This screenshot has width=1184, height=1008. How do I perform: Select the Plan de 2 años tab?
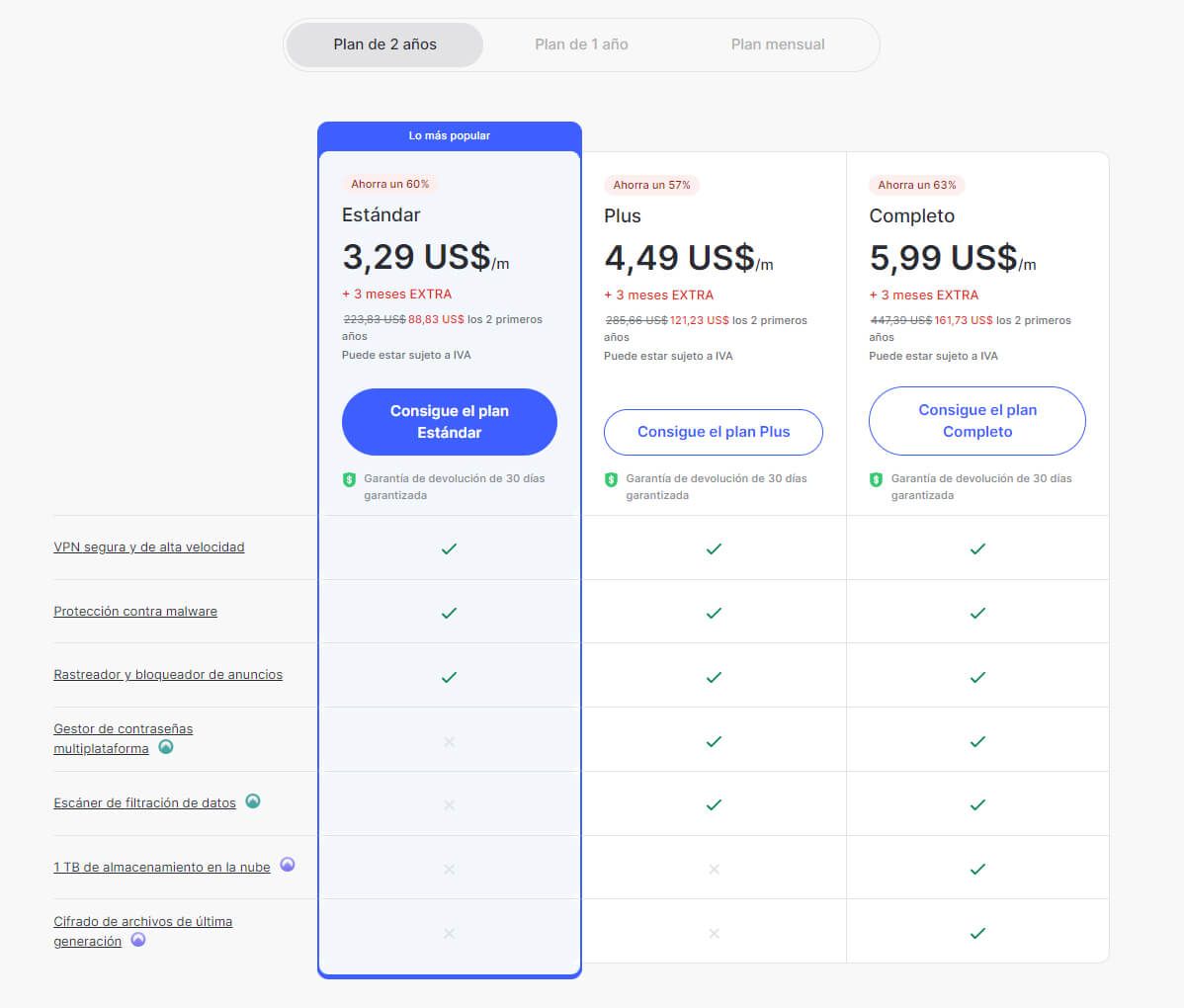(385, 44)
